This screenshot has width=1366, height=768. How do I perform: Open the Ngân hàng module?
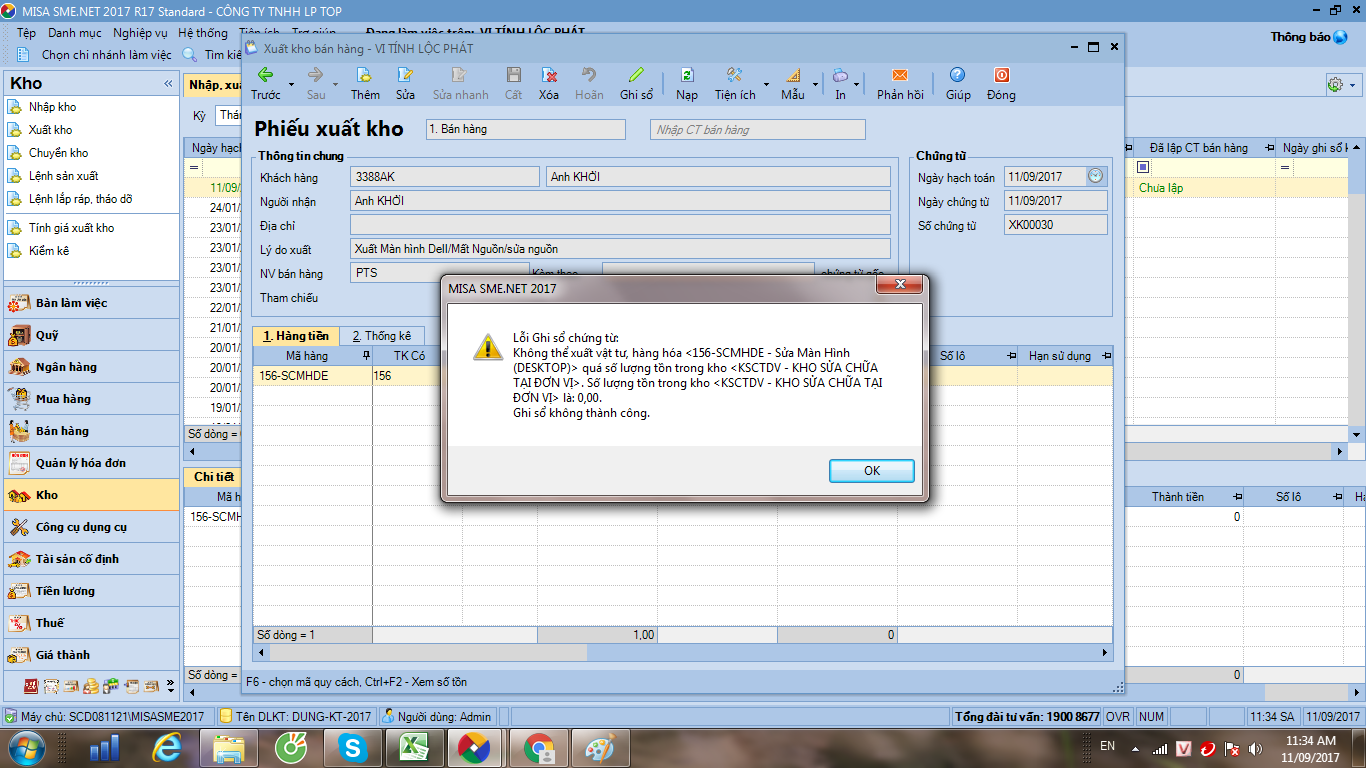coord(92,367)
